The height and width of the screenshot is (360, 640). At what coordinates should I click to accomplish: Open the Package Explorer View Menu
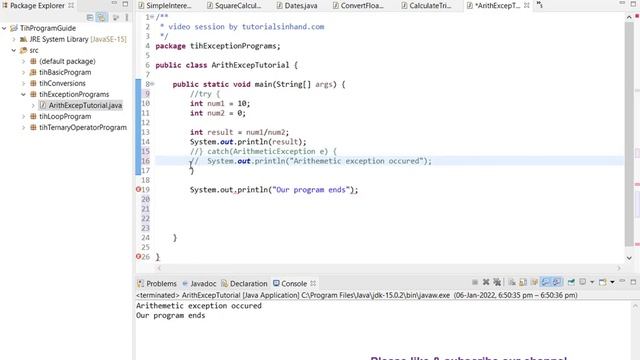[x=127, y=18]
